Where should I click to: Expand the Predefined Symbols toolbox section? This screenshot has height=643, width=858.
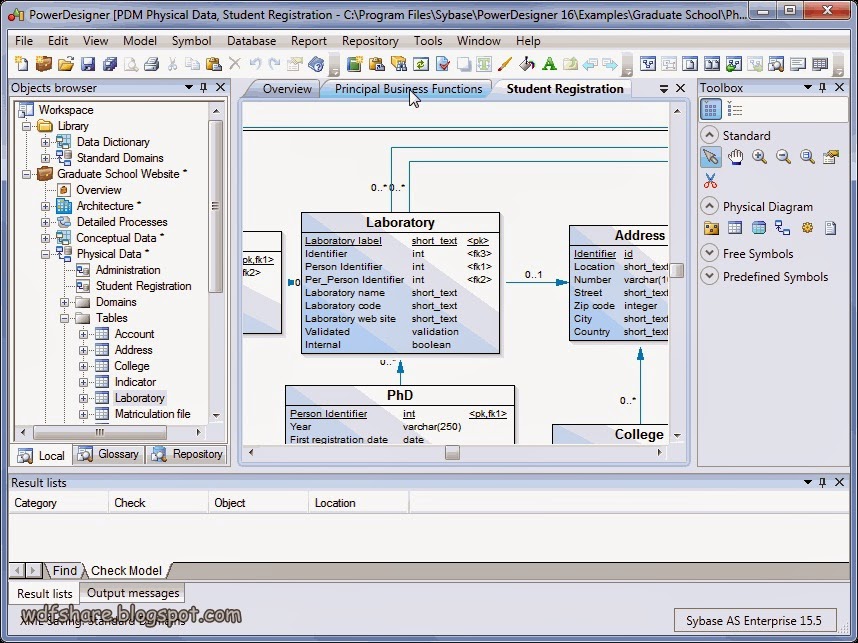[709, 276]
